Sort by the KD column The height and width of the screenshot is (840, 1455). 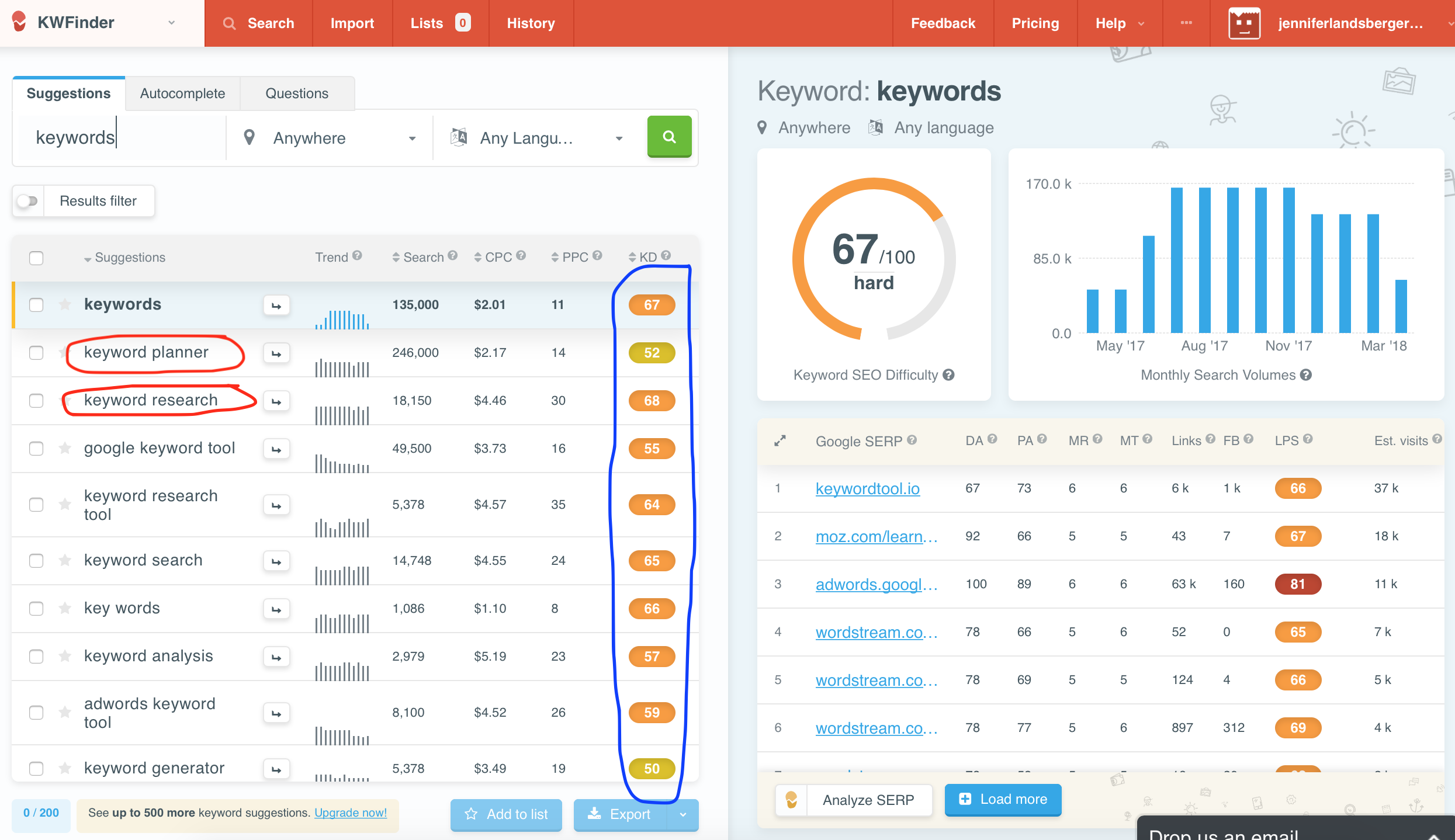(643, 257)
